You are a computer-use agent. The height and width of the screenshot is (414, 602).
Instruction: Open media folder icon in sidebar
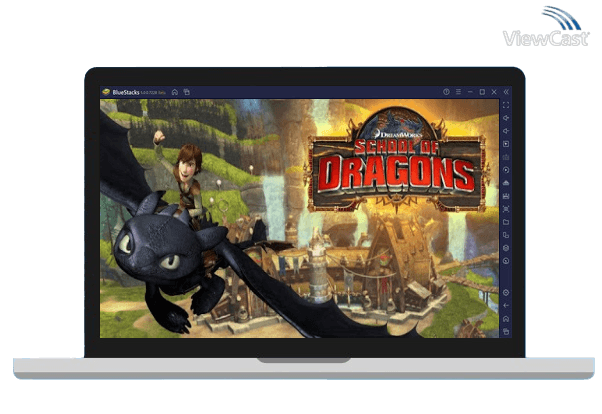[506, 222]
